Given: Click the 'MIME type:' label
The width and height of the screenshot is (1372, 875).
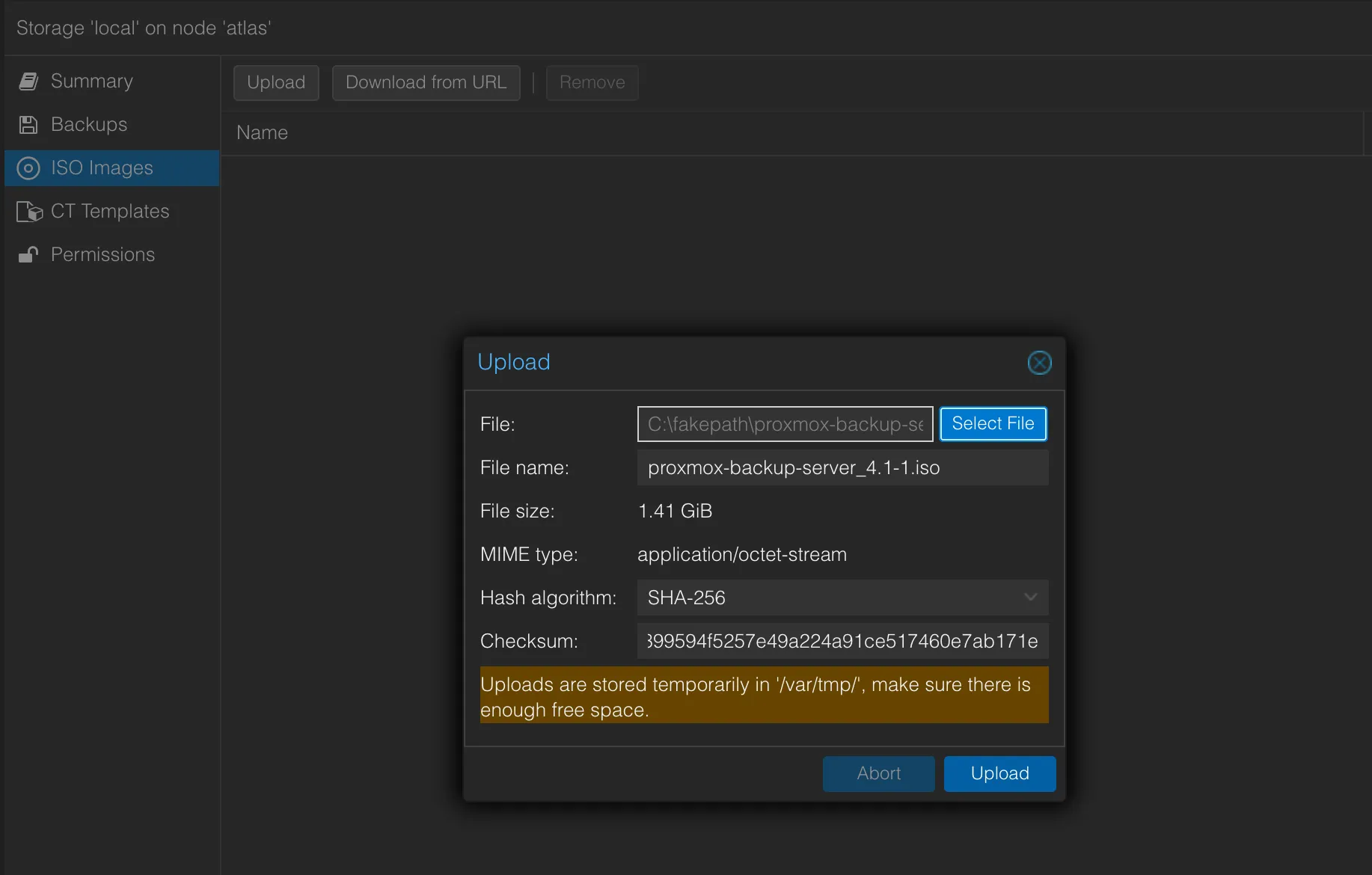Looking at the screenshot, I should pos(529,554).
